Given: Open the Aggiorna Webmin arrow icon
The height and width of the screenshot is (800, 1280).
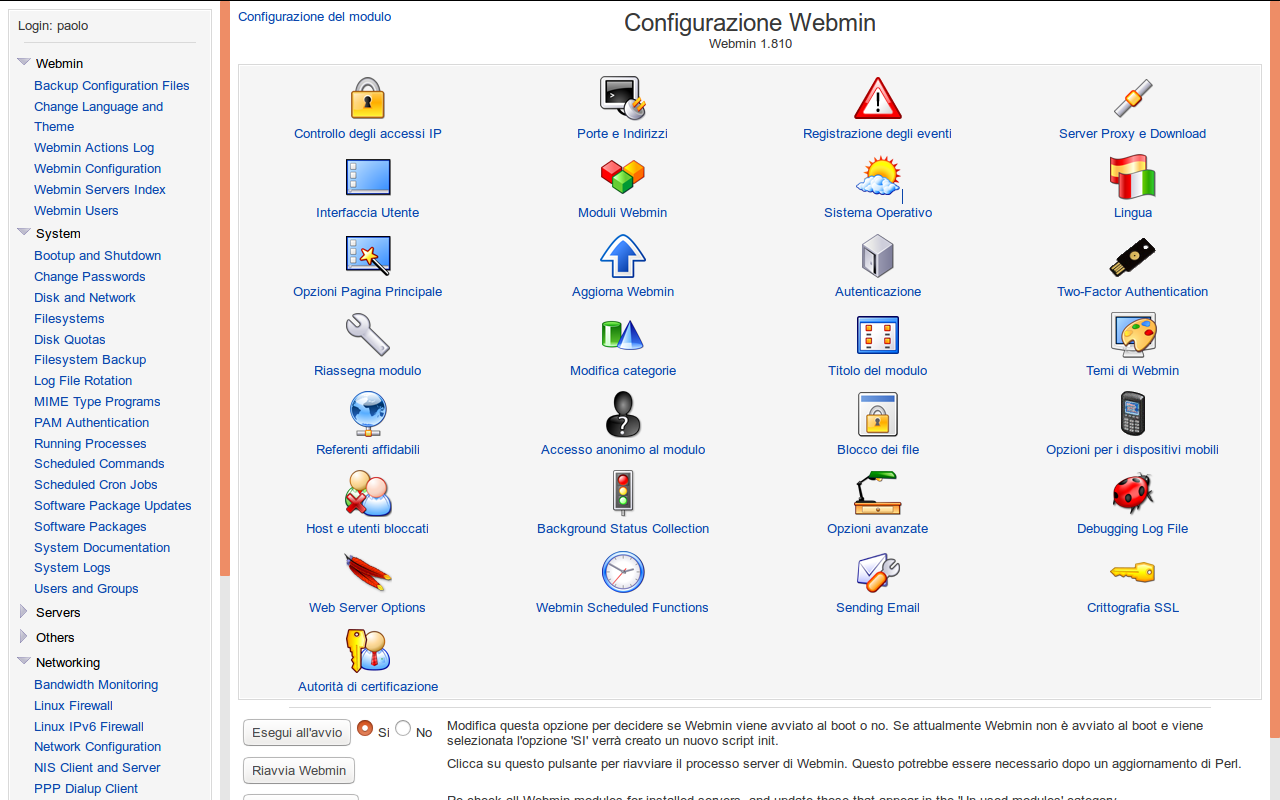Looking at the screenshot, I should 623,256.
